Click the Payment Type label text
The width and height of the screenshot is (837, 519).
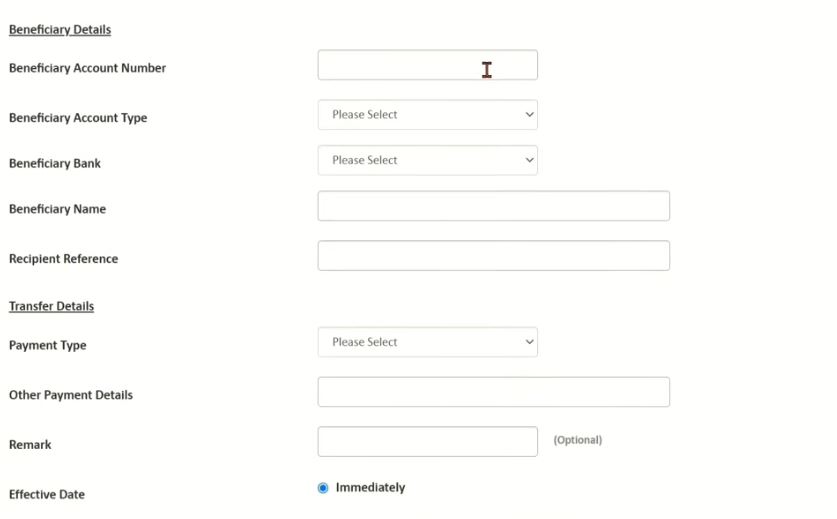(47, 345)
